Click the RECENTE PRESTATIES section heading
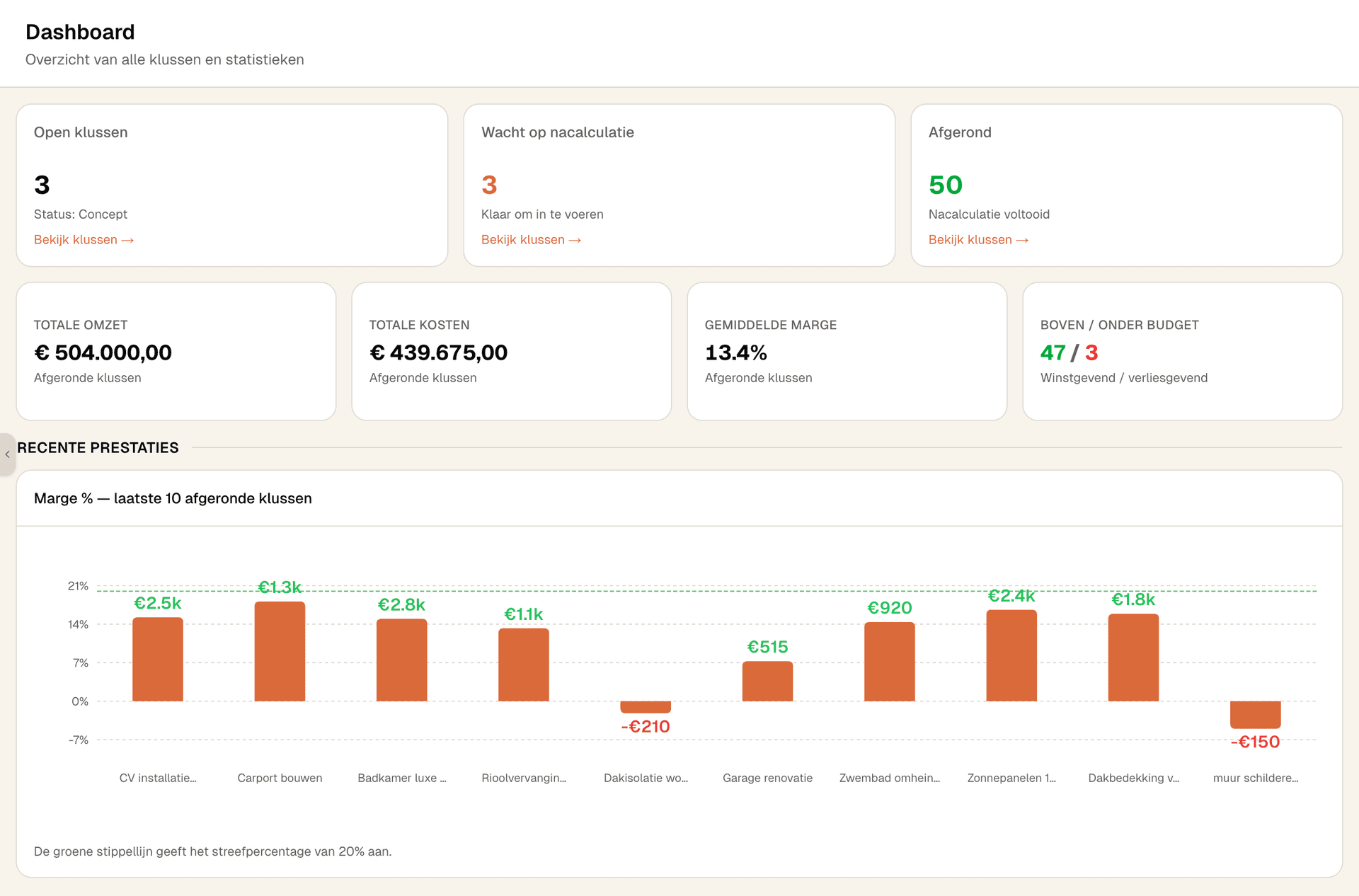Viewport: 1359px width, 896px height. click(98, 447)
